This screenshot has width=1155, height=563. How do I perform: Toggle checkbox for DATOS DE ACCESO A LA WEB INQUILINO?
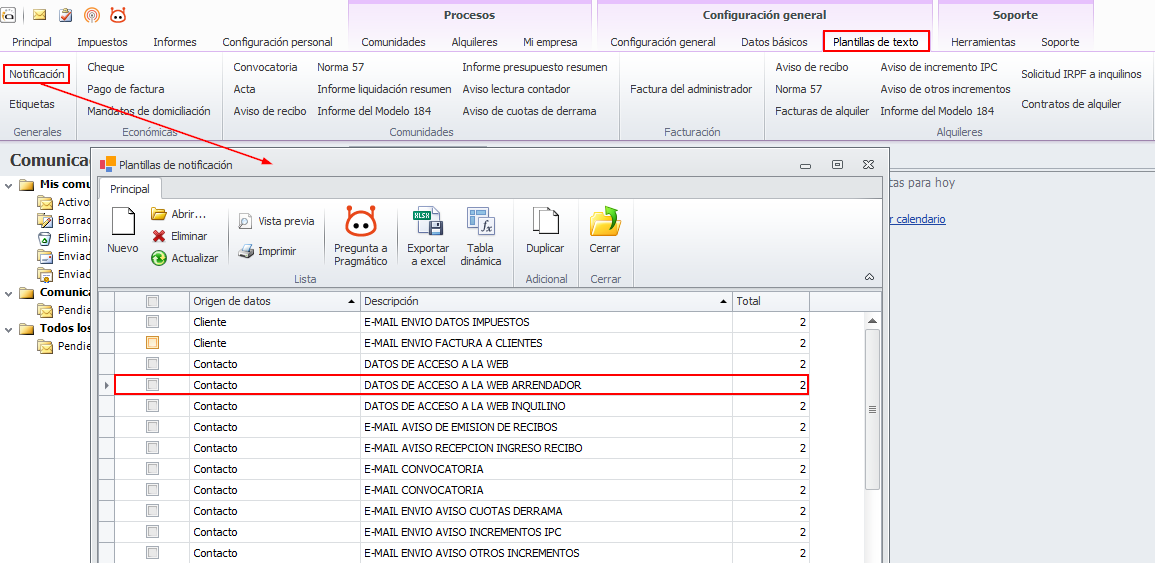point(152,406)
